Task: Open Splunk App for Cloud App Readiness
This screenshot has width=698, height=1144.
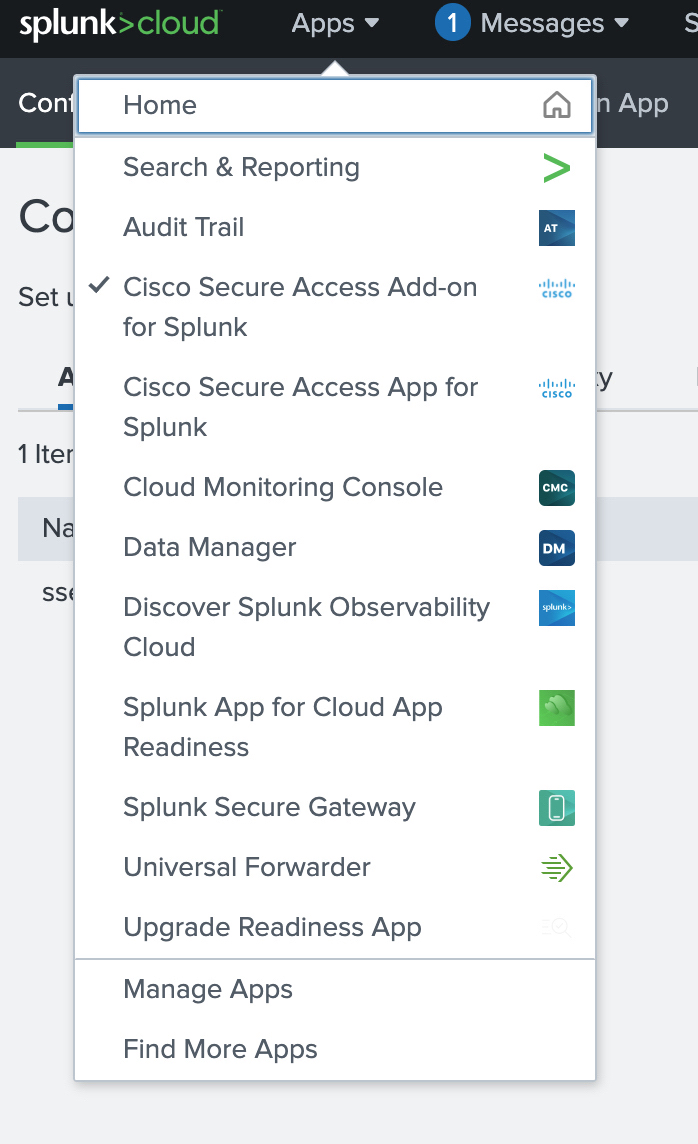Action: (x=282, y=727)
